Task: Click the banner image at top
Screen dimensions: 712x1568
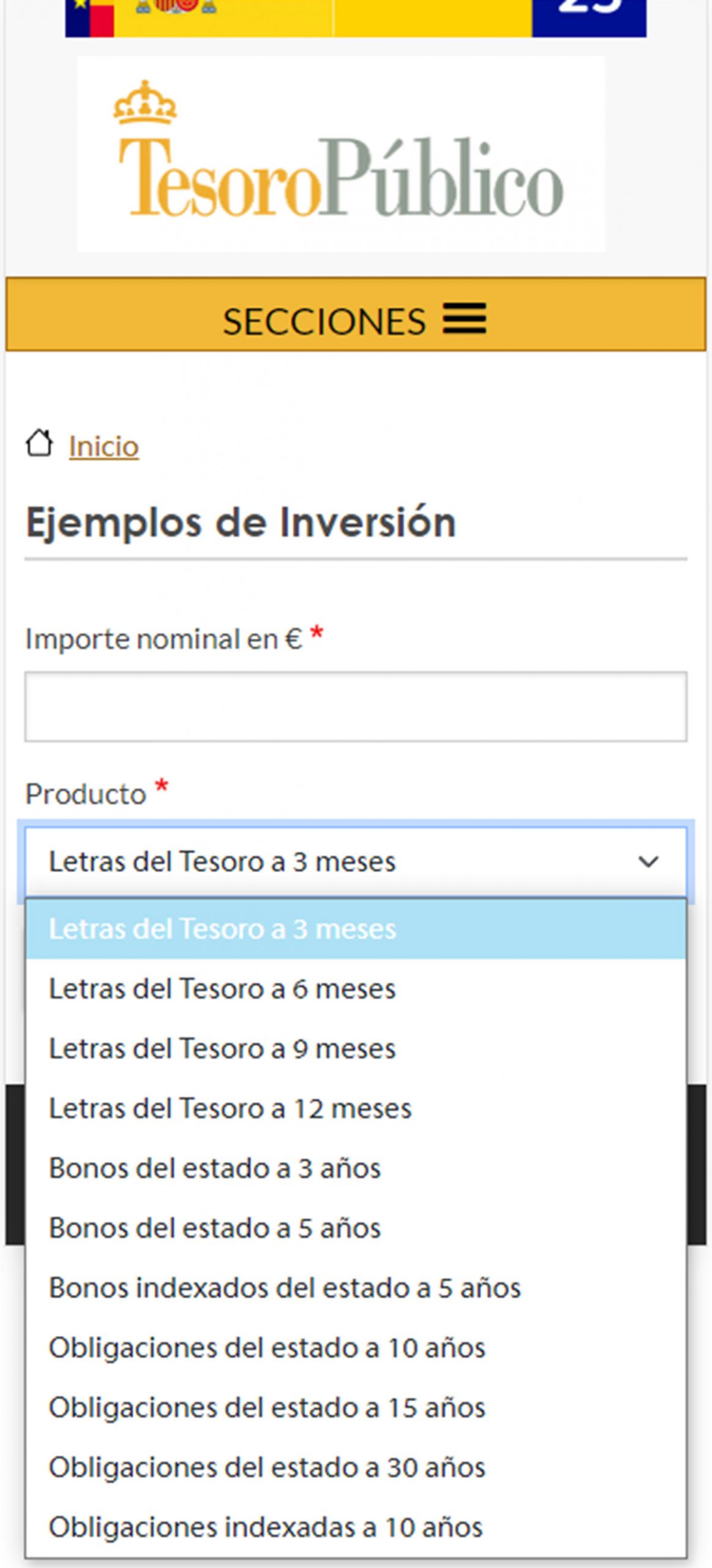Action: coord(355,17)
